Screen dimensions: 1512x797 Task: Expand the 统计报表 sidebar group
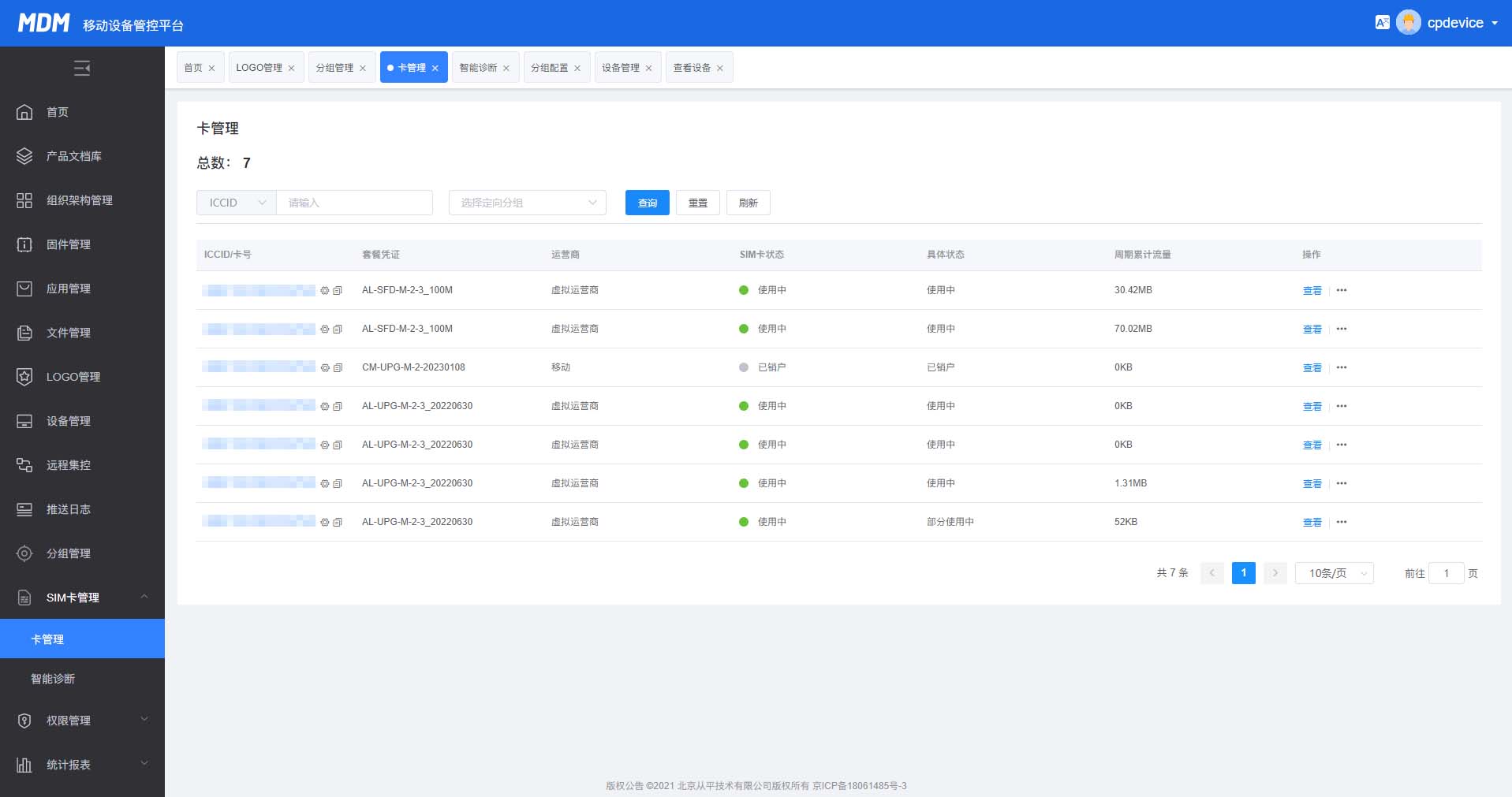coord(82,765)
